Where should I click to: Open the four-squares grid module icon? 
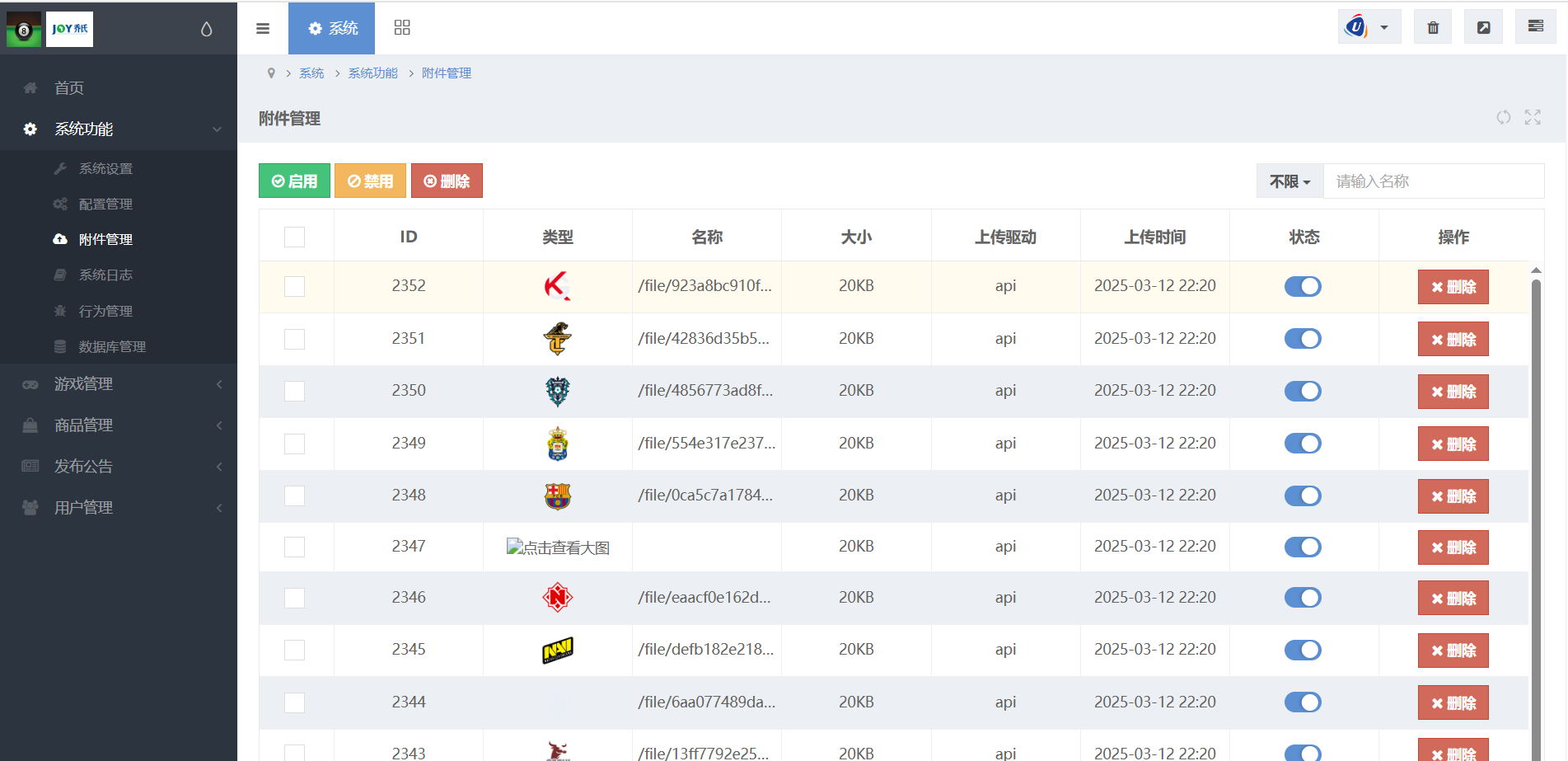[x=402, y=28]
